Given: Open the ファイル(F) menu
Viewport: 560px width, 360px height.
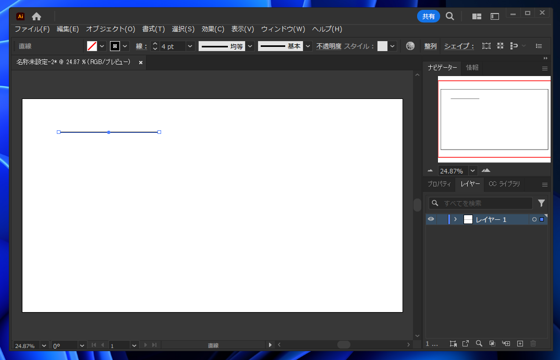Looking at the screenshot, I should click(32, 29).
